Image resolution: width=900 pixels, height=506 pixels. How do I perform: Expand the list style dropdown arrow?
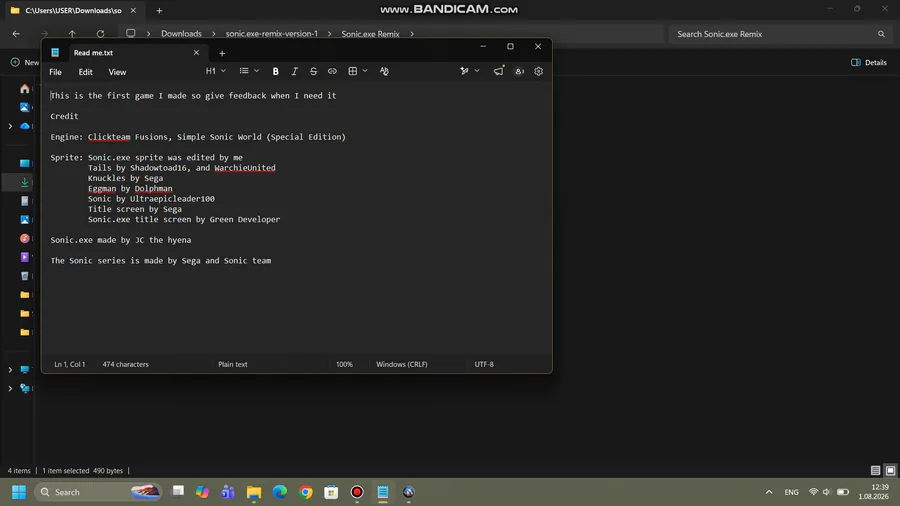pos(257,71)
